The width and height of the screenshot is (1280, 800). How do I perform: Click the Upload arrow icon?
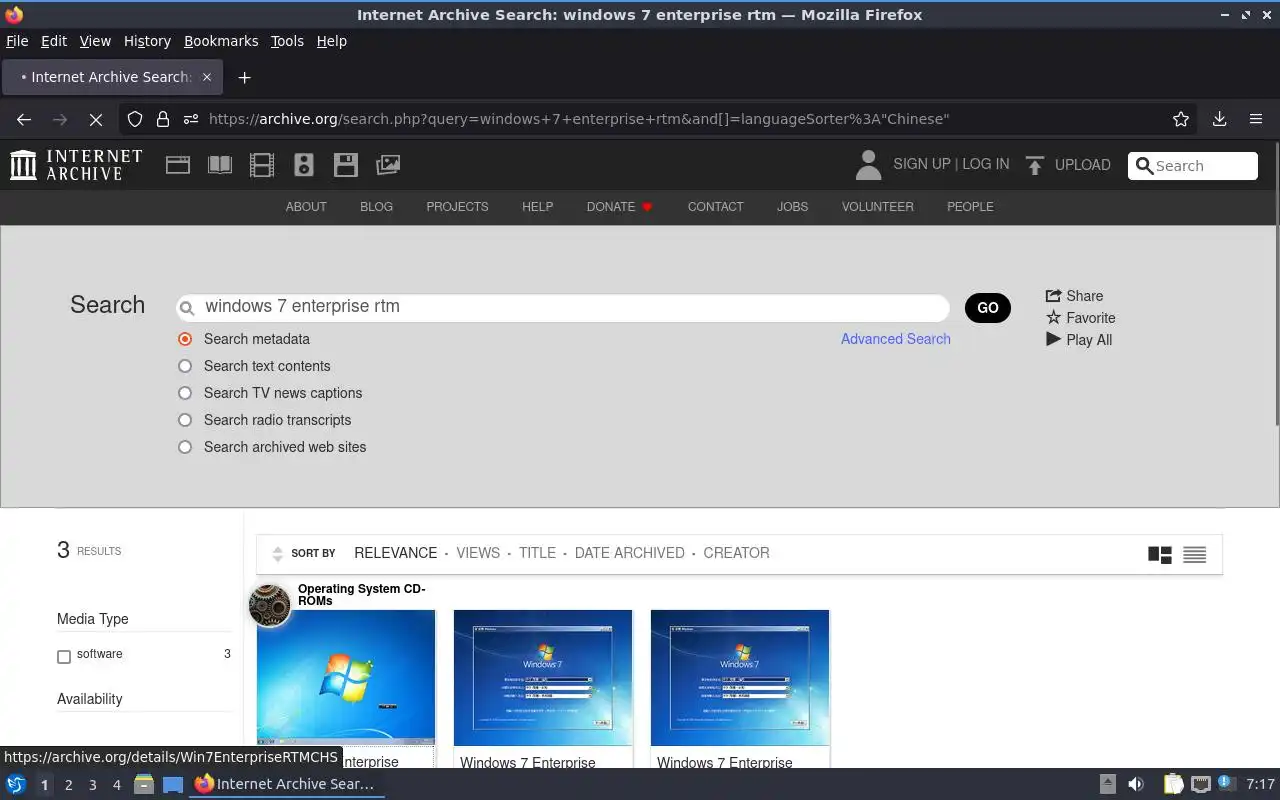1035,165
